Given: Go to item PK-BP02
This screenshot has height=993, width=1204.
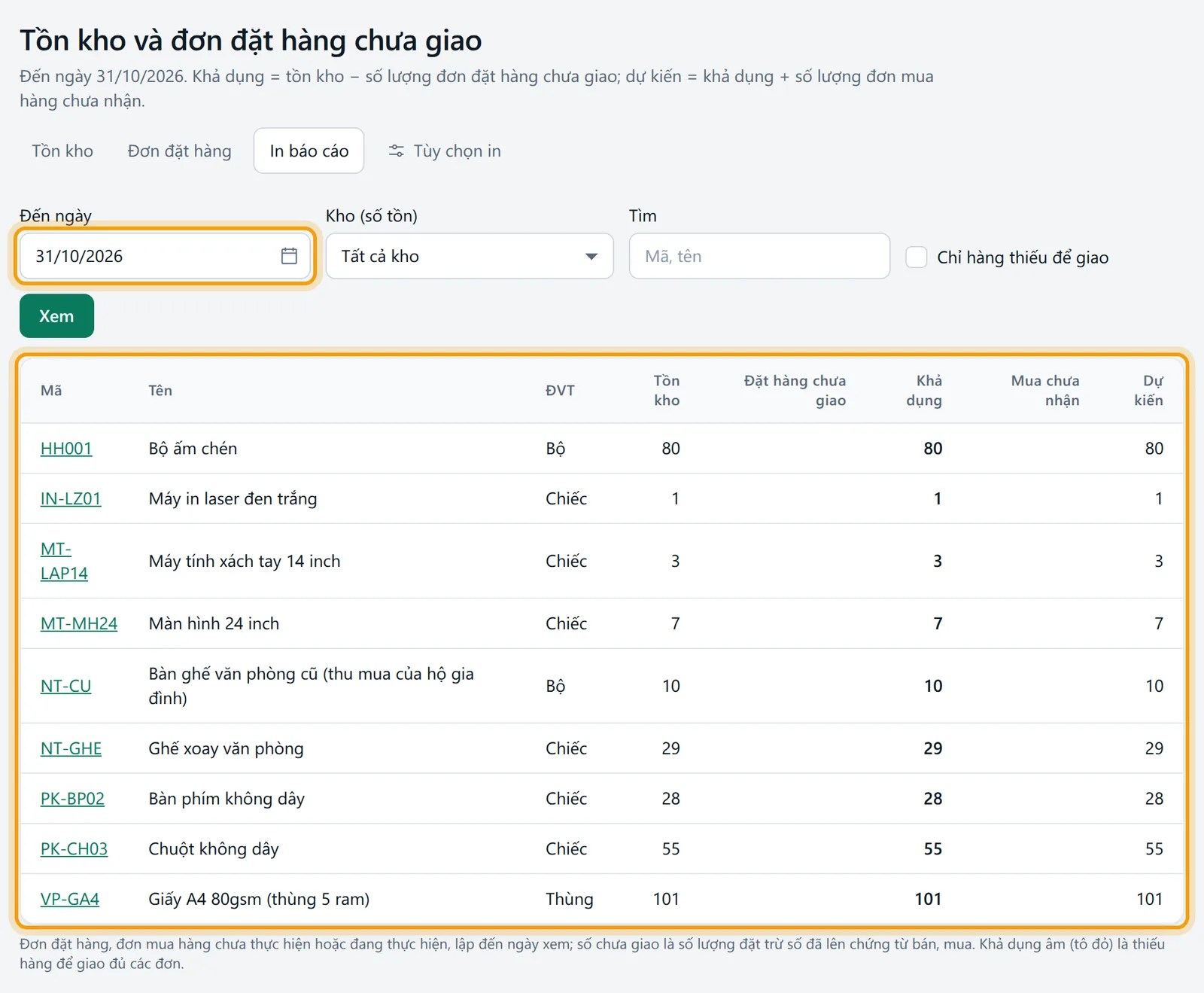Looking at the screenshot, I should pos(72,799).
